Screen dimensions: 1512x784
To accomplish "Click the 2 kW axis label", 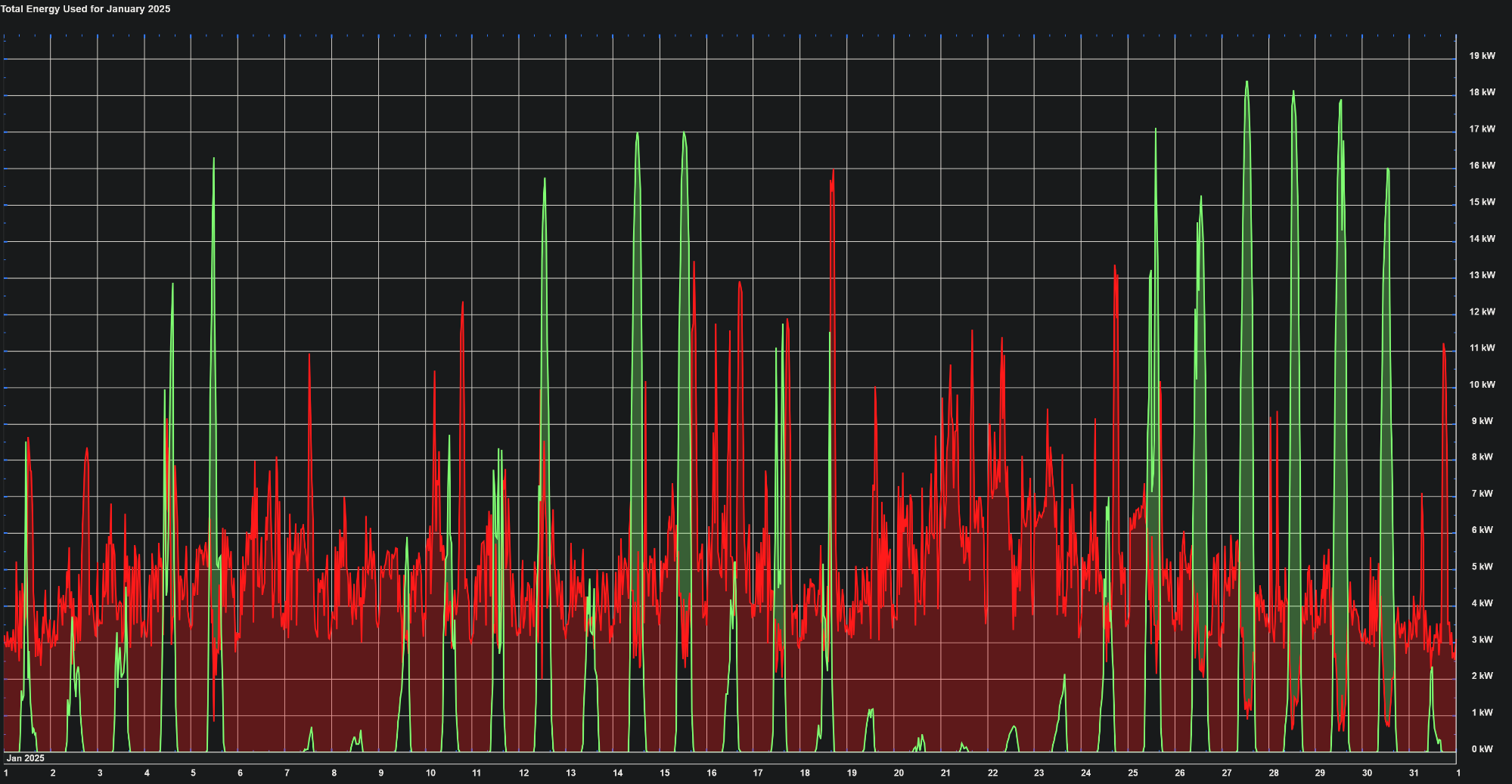I will [1482, 676].
